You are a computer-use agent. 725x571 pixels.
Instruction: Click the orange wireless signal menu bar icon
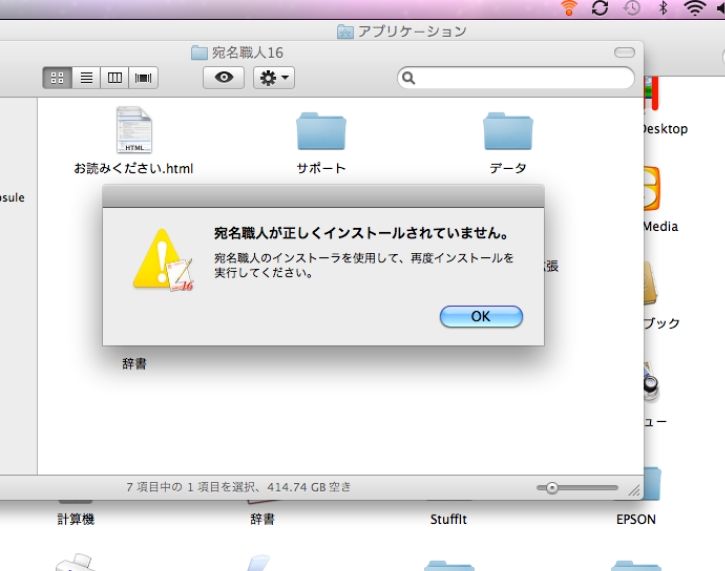click(569, 8)
